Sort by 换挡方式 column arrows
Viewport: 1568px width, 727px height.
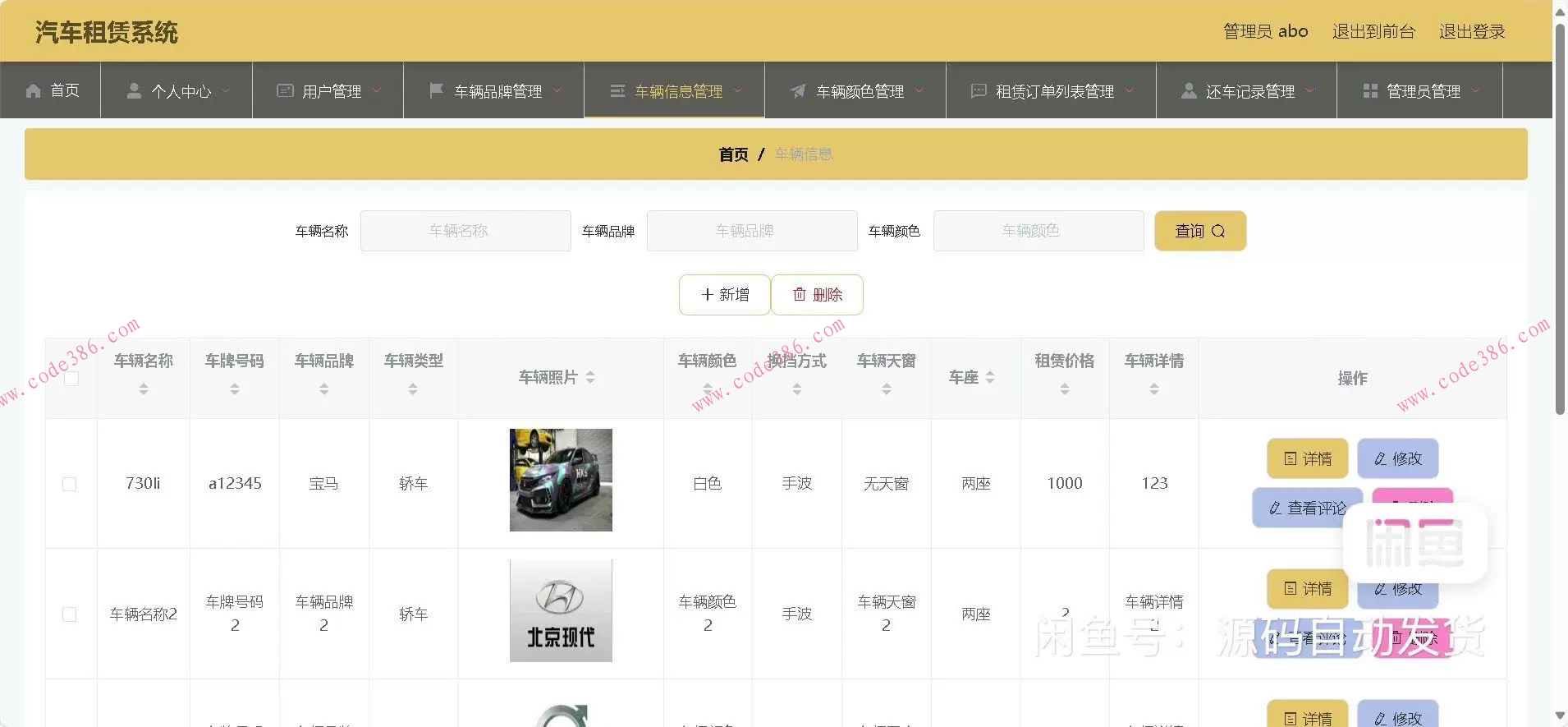[x=797, y=389]
